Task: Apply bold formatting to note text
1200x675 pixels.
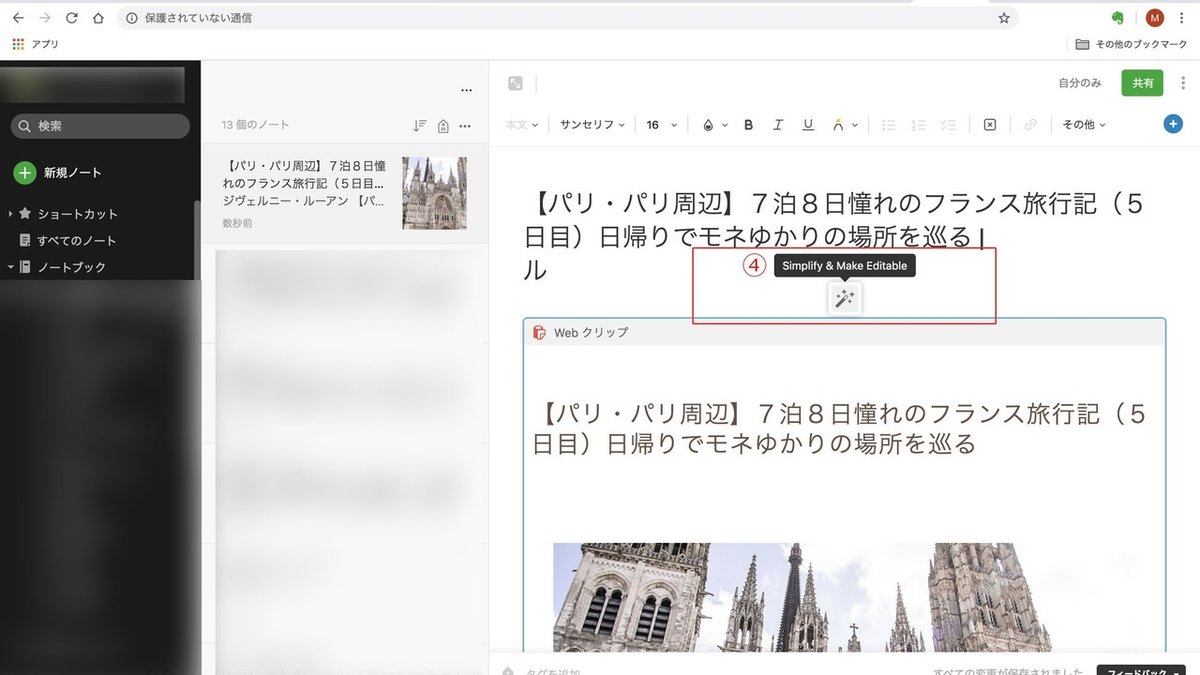Action: click(748, 124)
